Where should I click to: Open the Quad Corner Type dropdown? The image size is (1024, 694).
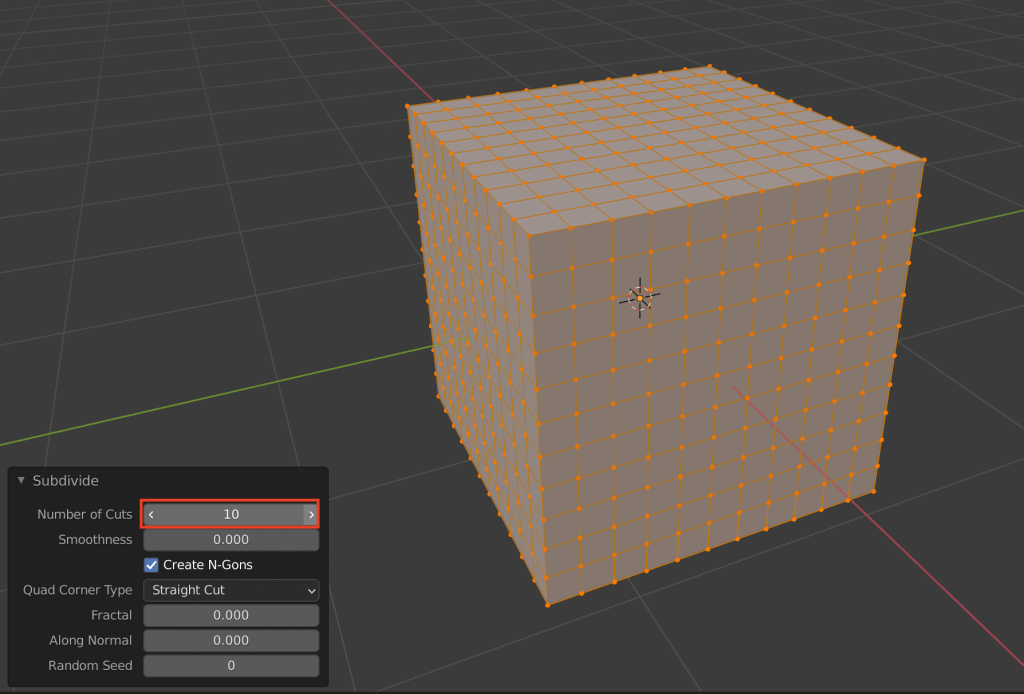[230, 590]
